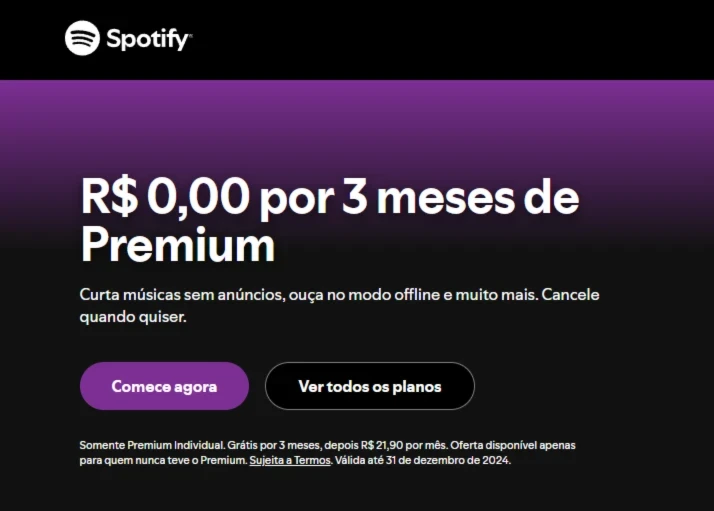Click the "quando quiser." text line

pyautogui.click(x=133, y=317)
